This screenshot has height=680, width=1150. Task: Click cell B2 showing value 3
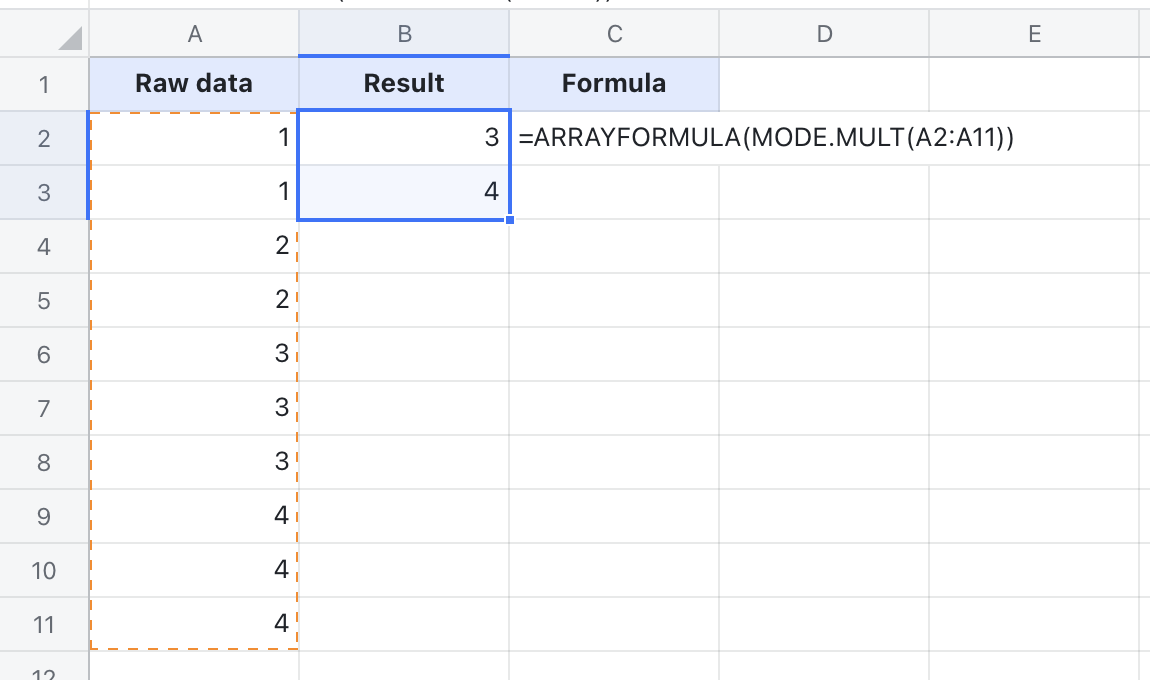tap(404, 137)
